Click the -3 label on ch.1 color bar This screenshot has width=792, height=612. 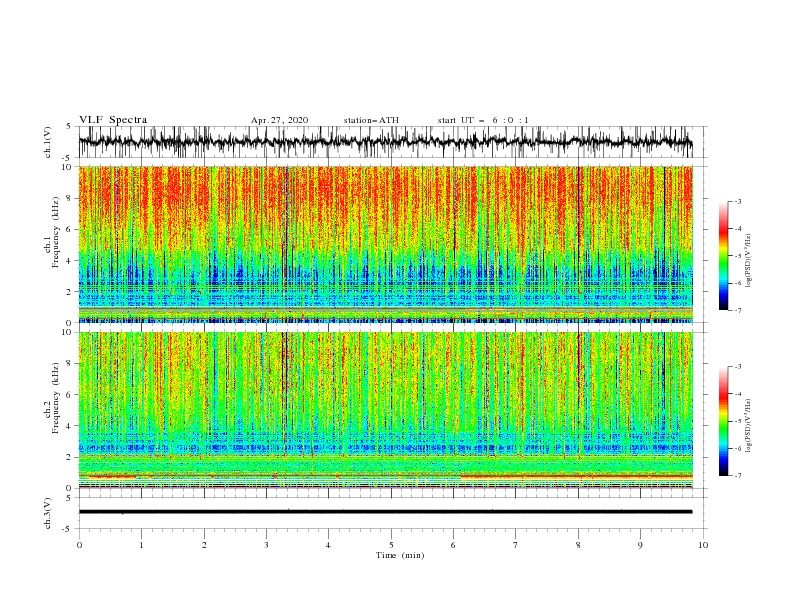738,201
